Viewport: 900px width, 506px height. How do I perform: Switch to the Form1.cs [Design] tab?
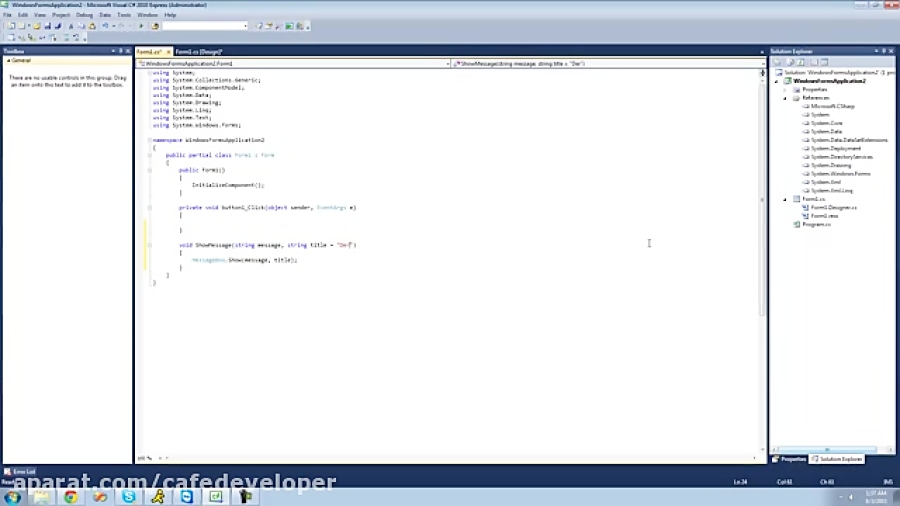tap(199, 52)
